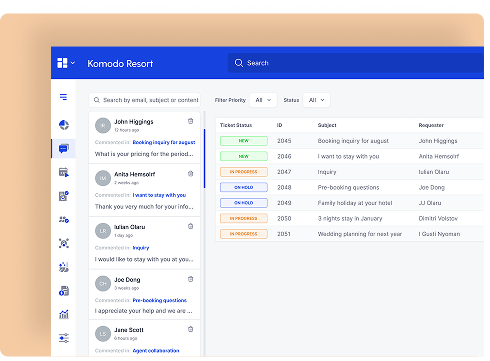490x361 pixels.
Task: Open the app switcher grid icon
Action: tap(62, 63)
